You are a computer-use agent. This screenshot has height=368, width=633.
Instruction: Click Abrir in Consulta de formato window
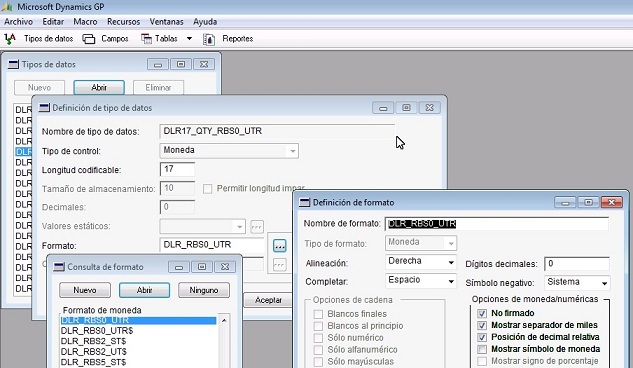(x=144, y=290)
